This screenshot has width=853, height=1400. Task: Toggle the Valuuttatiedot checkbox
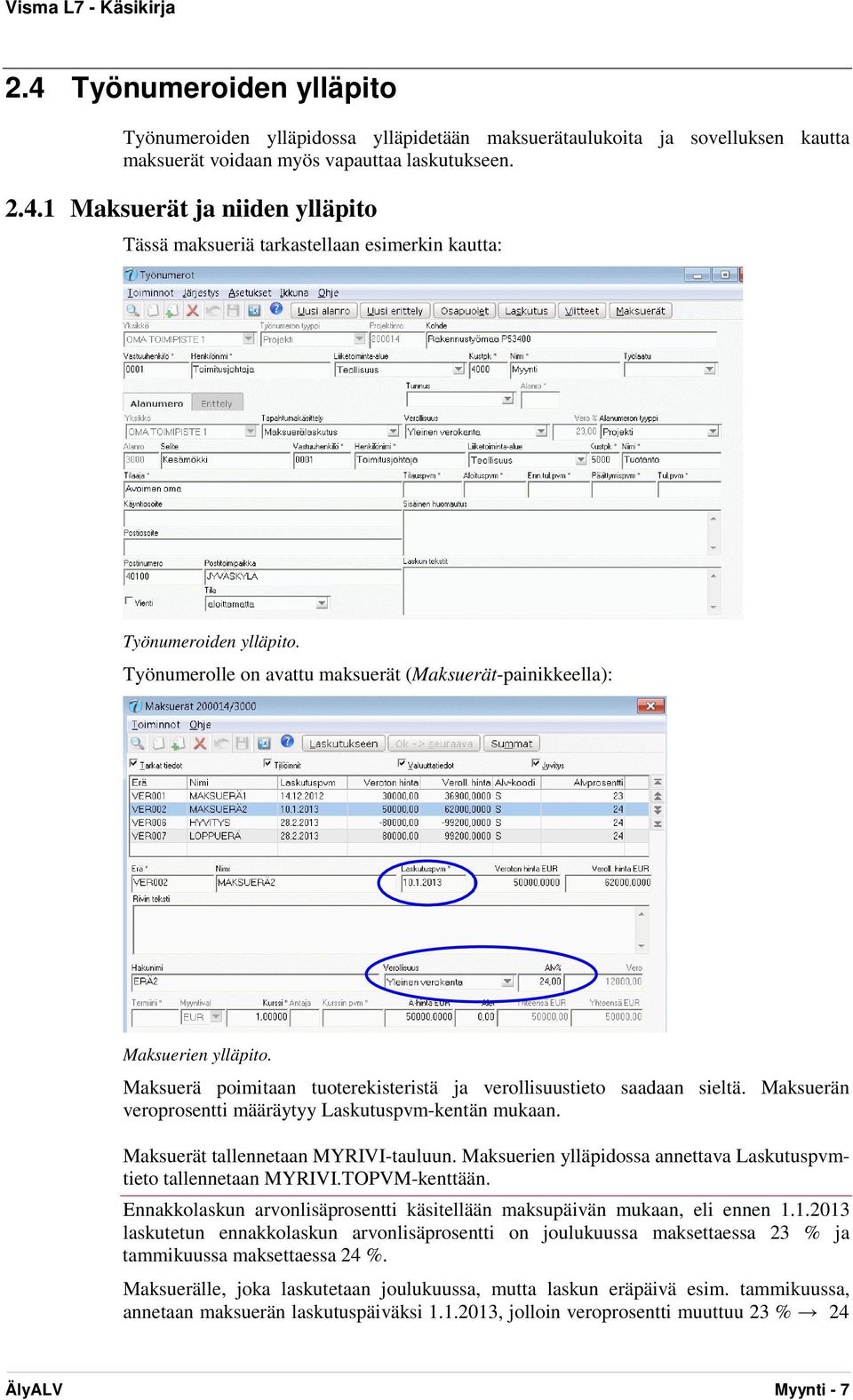[402, 763]
